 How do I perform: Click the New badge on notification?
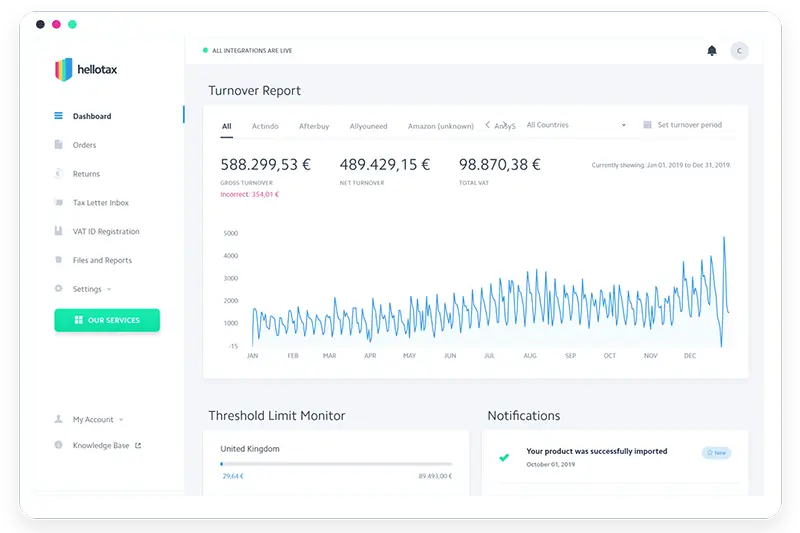coord(716,453)
